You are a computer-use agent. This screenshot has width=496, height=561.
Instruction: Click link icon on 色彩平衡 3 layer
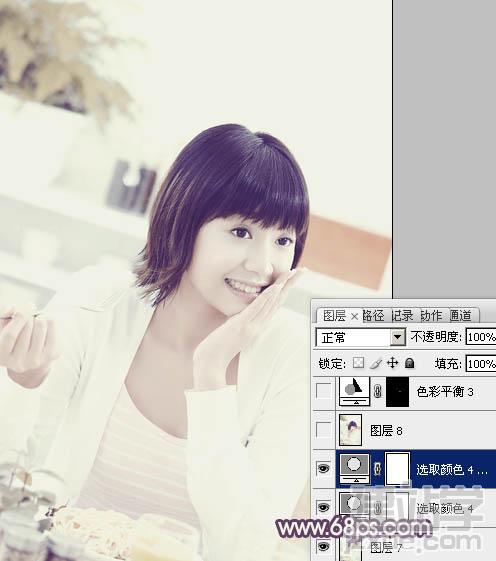(378, 391)
